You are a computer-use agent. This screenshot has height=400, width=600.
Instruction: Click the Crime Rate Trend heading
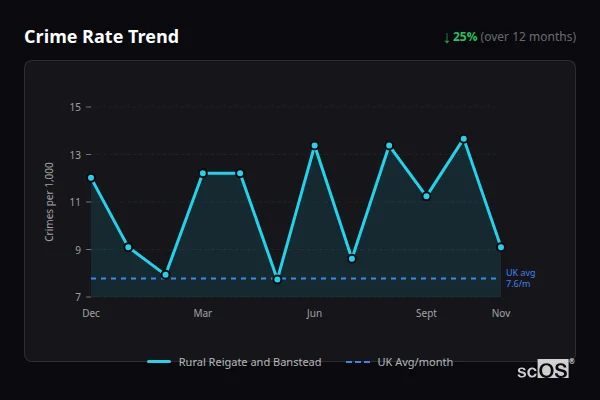101,37
